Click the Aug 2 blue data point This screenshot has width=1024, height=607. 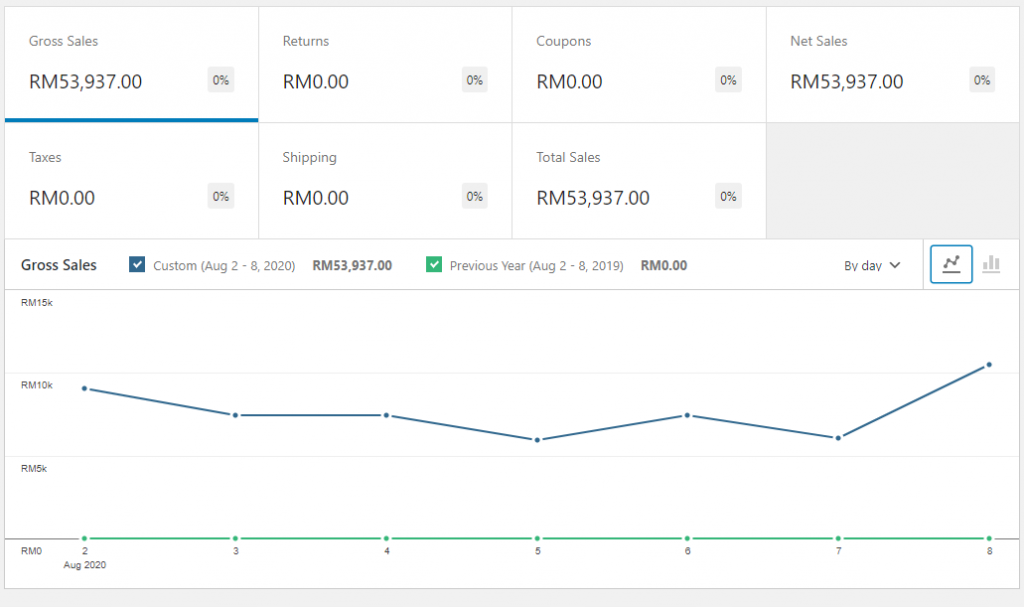coord(84,388)
